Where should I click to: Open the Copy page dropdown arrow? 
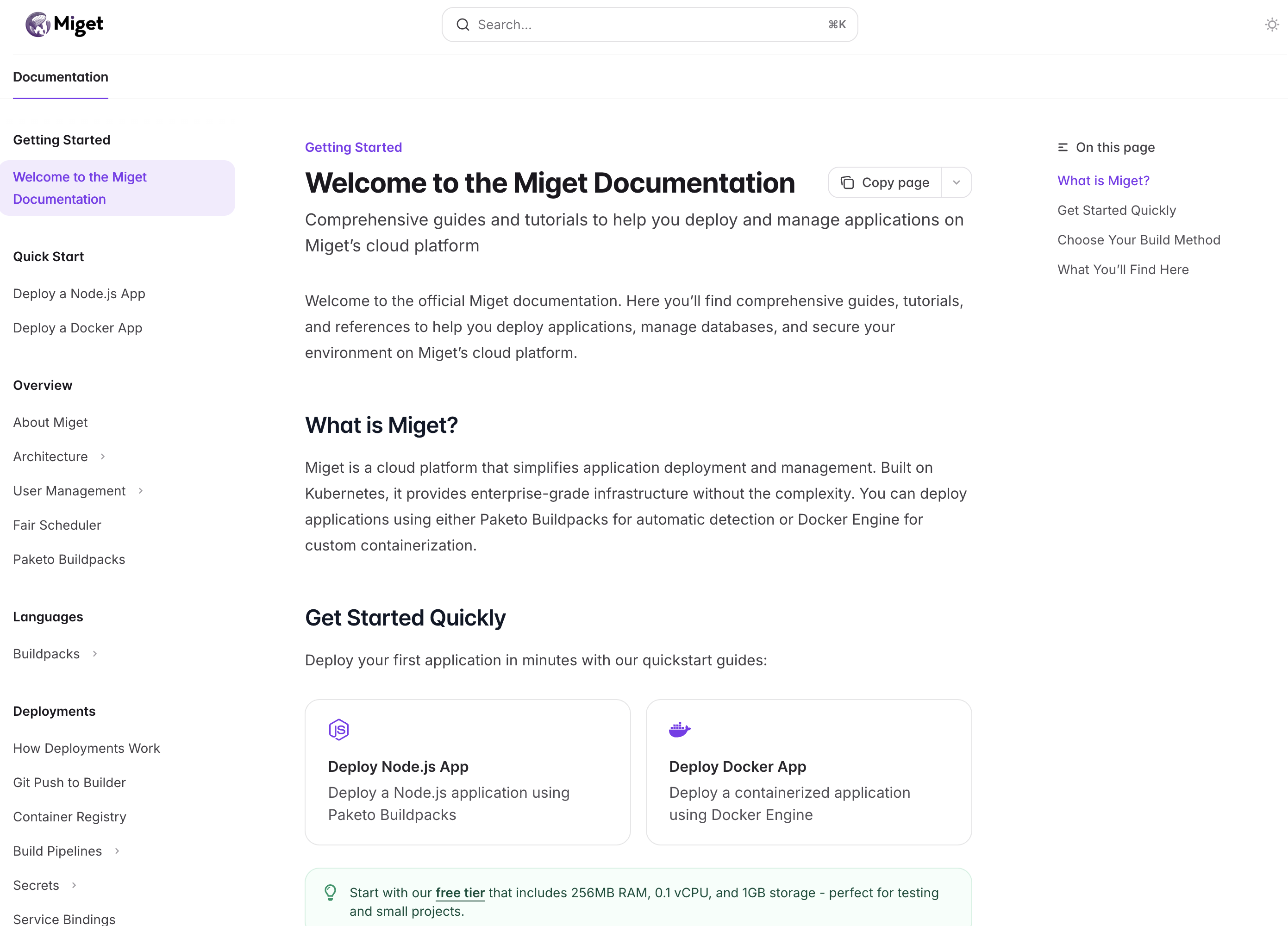(x=957, y=182)
